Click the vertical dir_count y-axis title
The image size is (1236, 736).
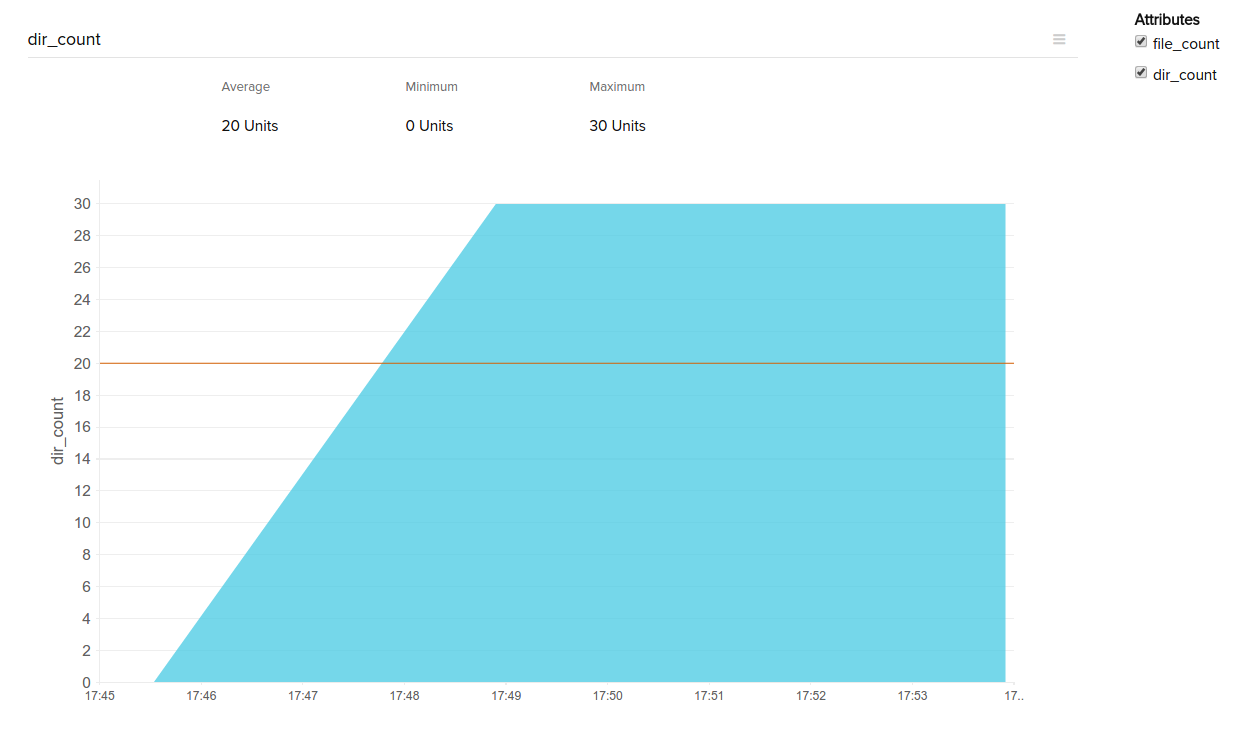tap(58, 431)
